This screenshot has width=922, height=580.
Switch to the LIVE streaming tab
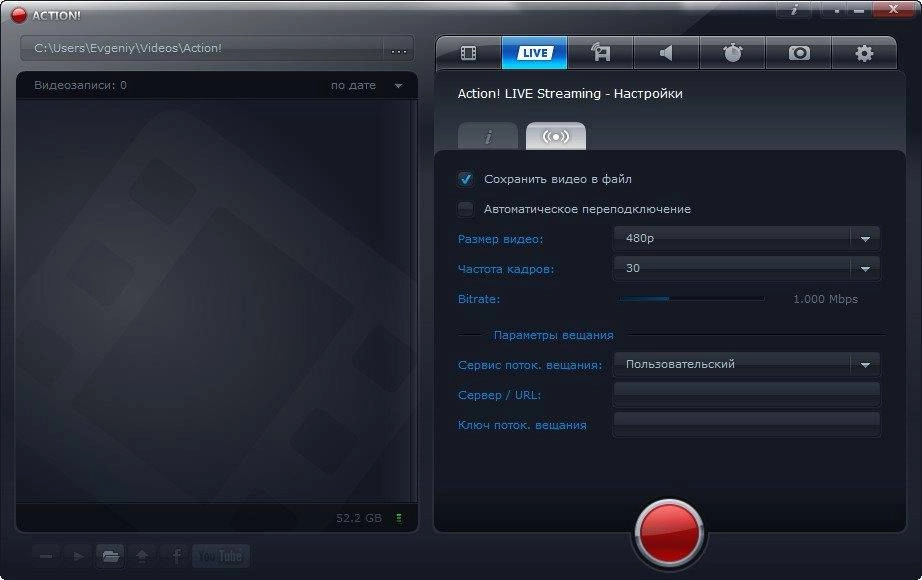pyautogui.click(x=535, y=53)
